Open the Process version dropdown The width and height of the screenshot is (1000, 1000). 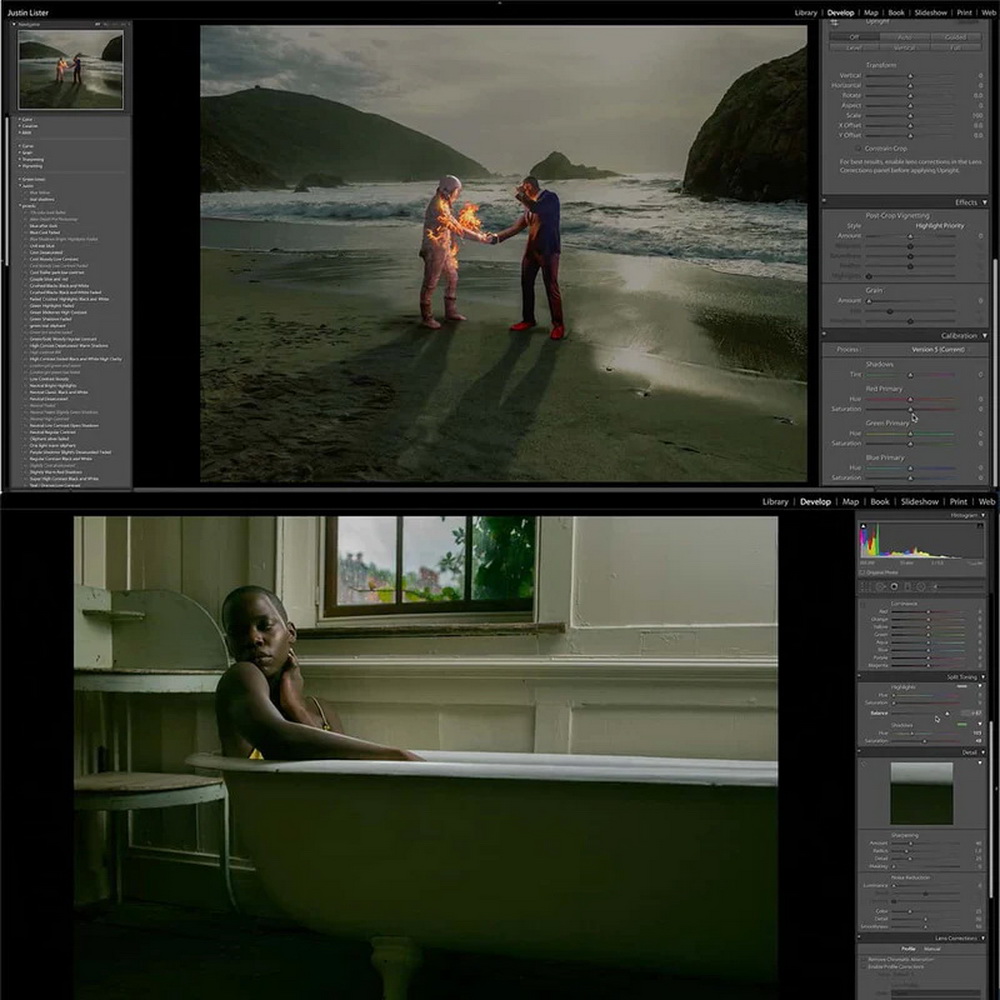[x=937, y=349]
